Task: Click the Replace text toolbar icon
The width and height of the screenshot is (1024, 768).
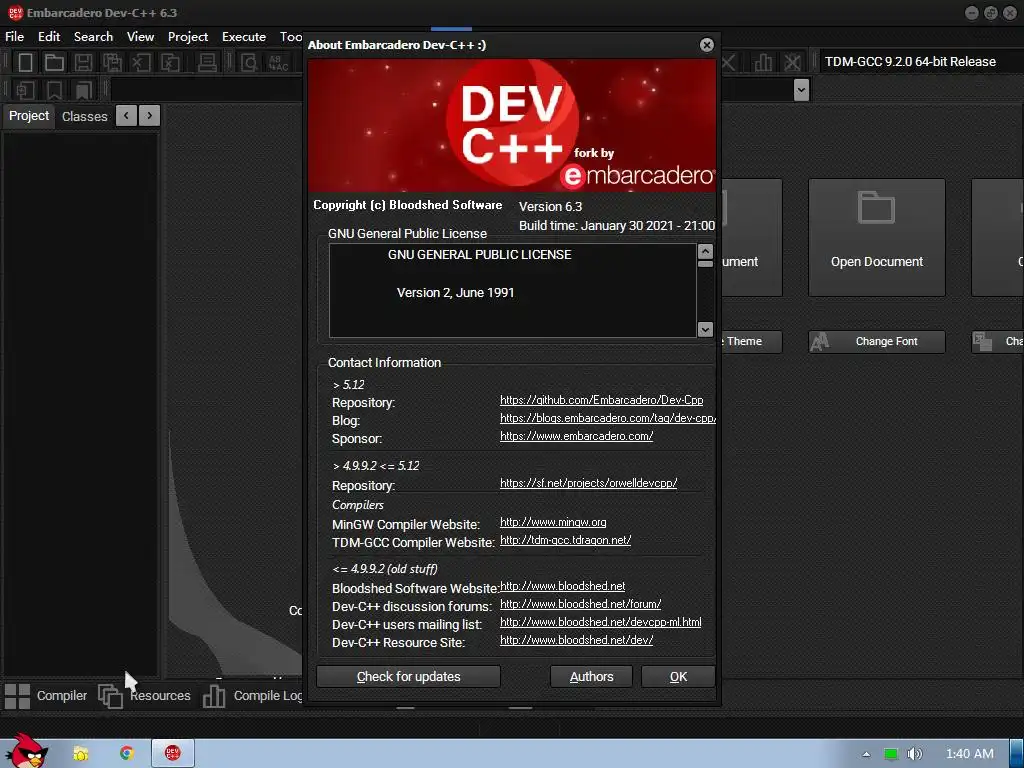Action: coord(278,63)
